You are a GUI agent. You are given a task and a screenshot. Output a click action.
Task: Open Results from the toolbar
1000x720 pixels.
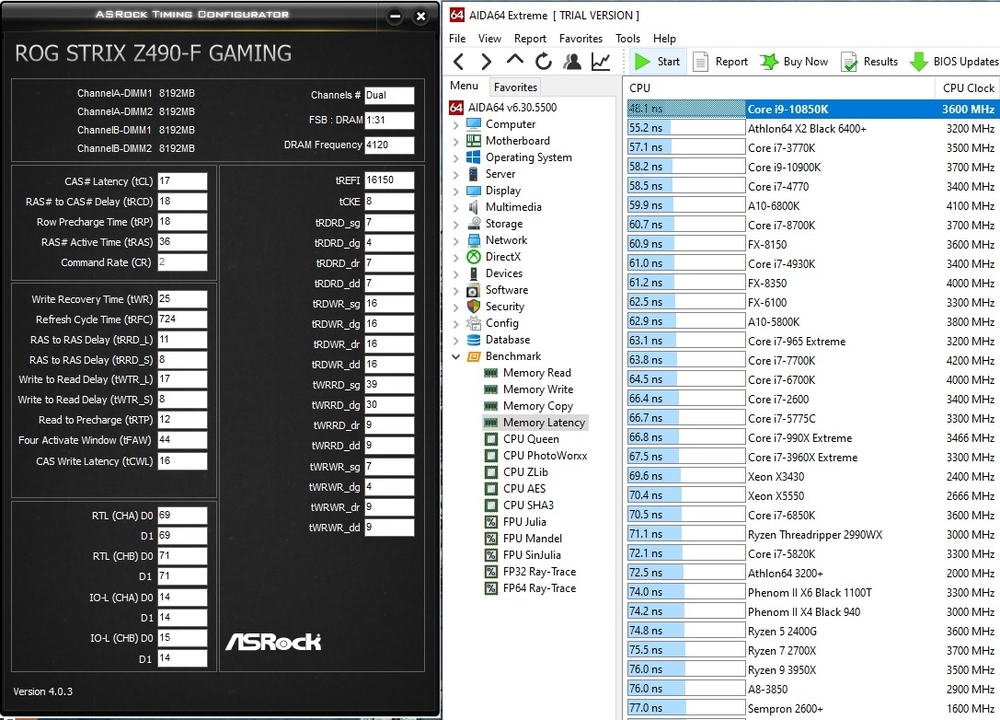point(869,61)
